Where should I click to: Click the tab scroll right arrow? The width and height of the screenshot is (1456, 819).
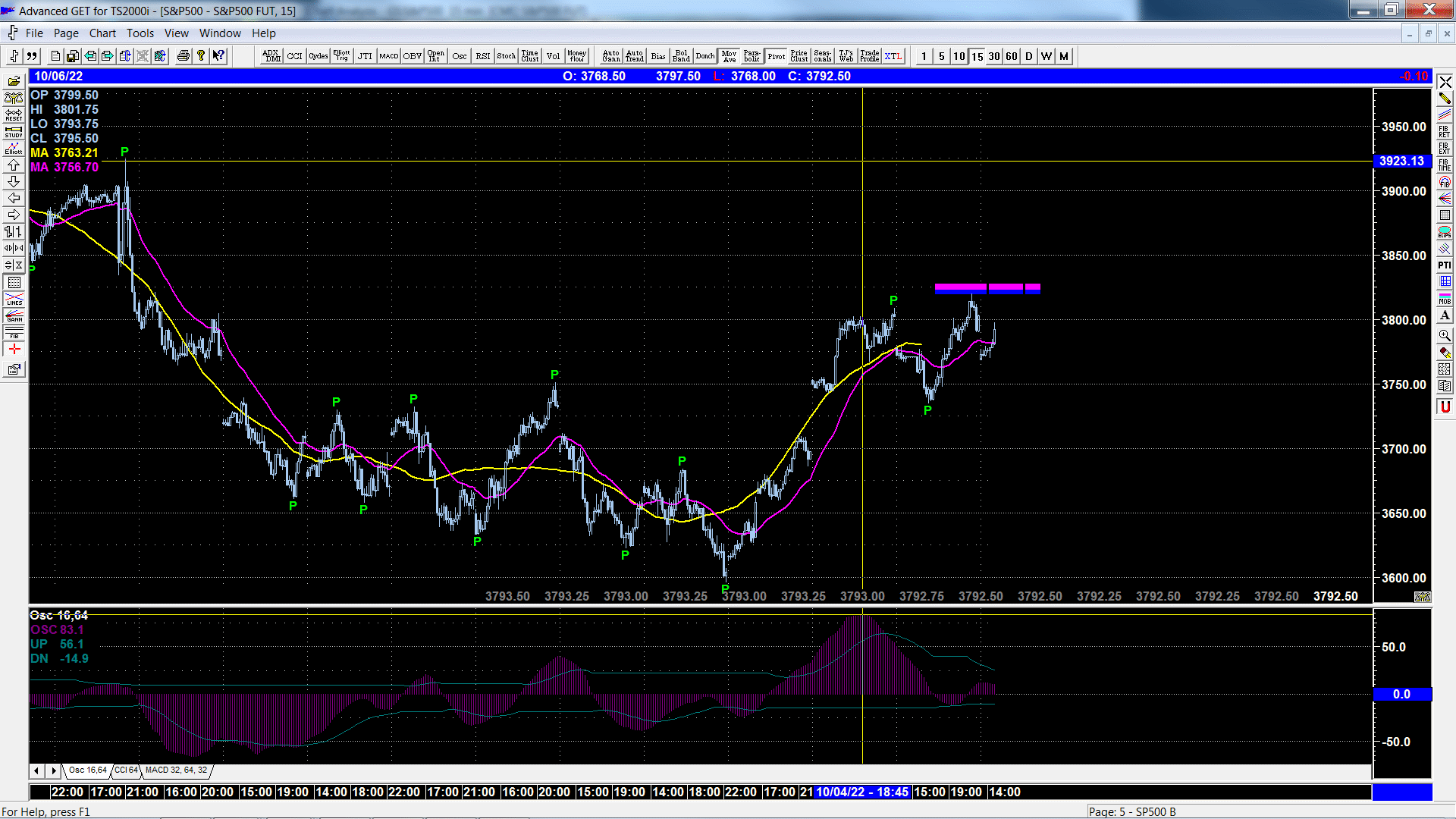pos(53,770)
